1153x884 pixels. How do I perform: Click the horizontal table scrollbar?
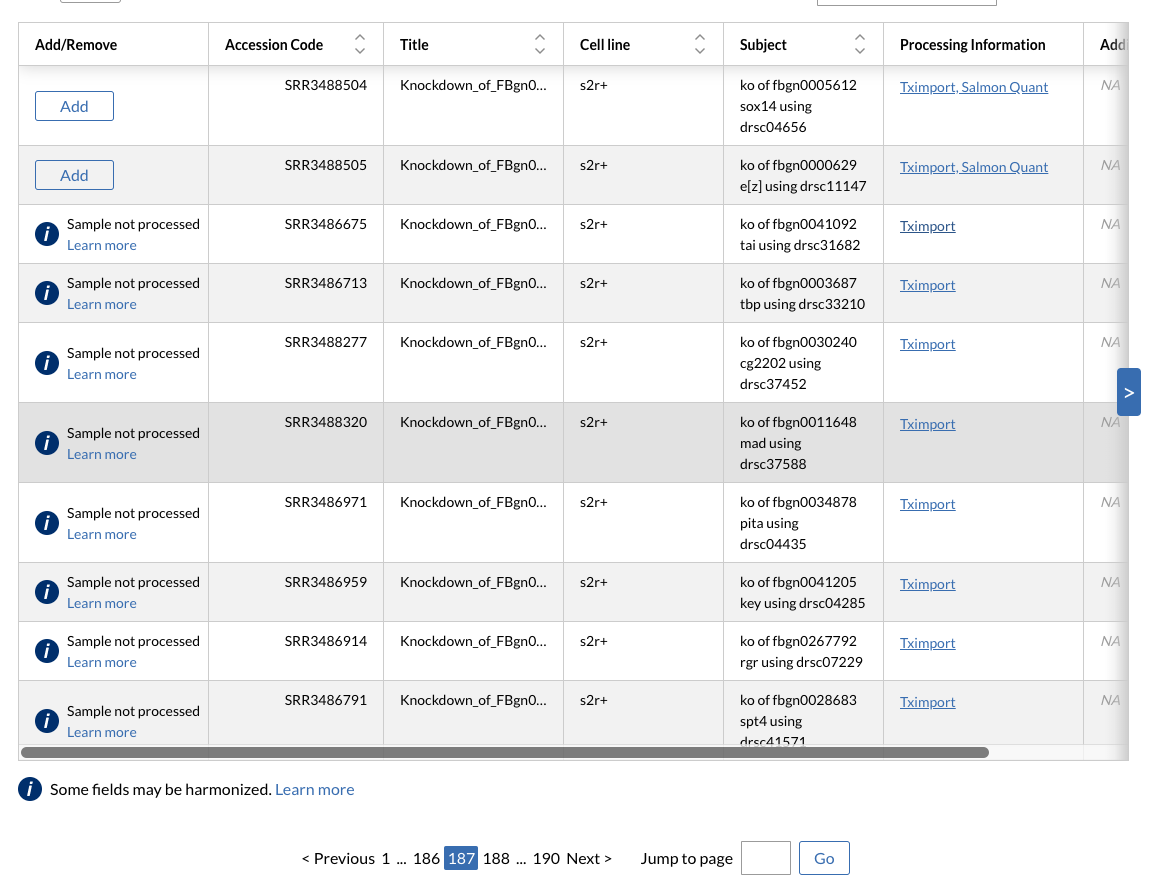click(504, 752)
